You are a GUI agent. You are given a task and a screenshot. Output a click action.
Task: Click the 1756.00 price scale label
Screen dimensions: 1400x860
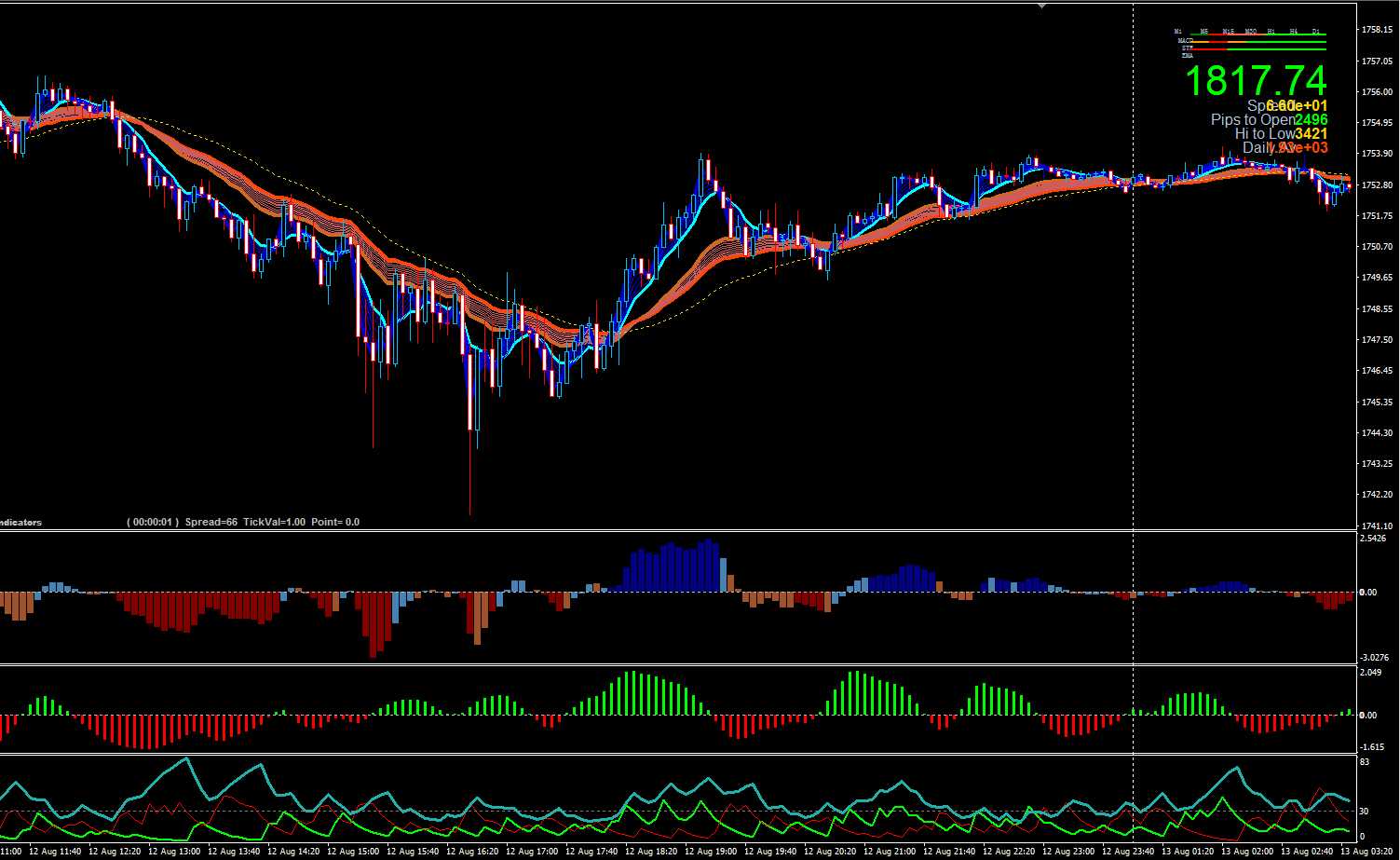pyautogui.click(x=1377, y=92)
